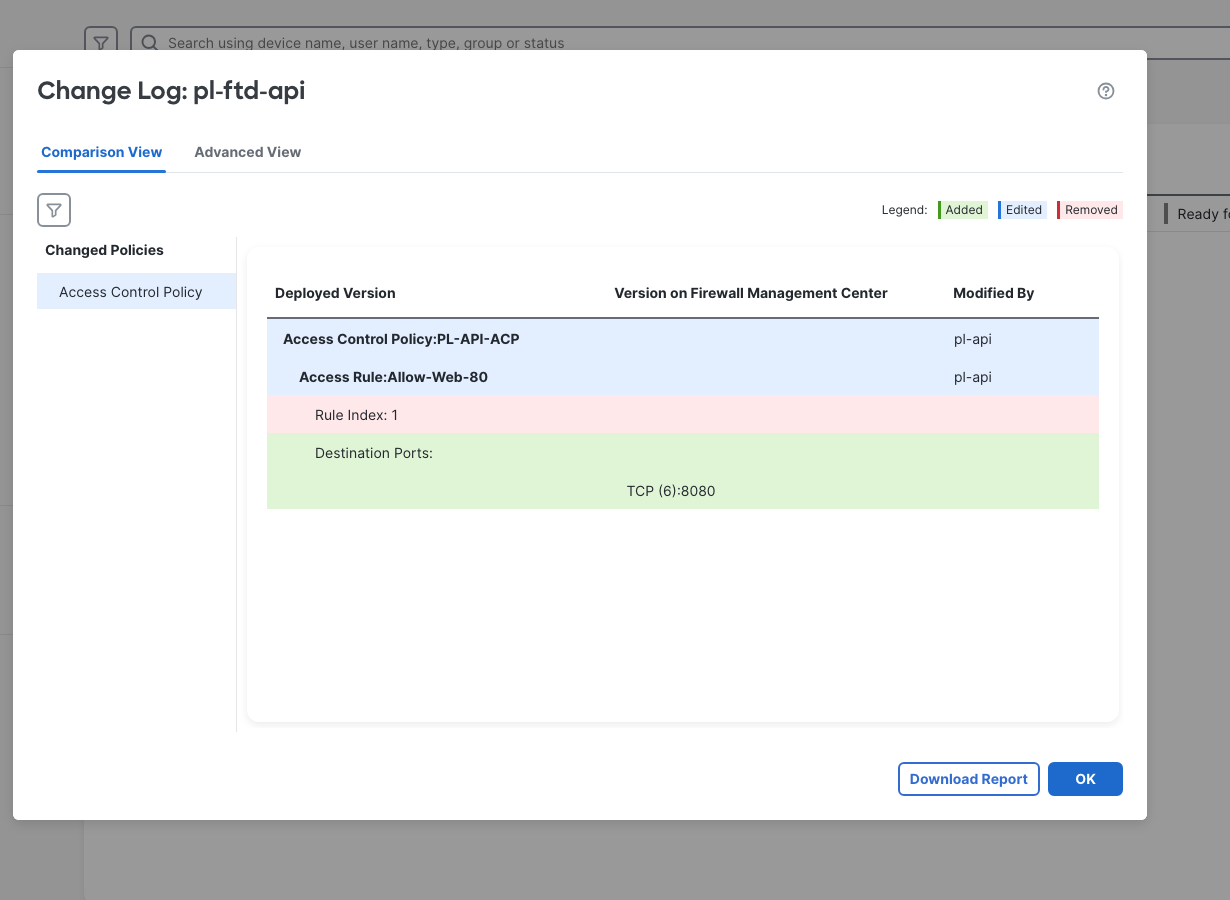
Task: Click the Added legend swatch
Action: pos(963,210)
